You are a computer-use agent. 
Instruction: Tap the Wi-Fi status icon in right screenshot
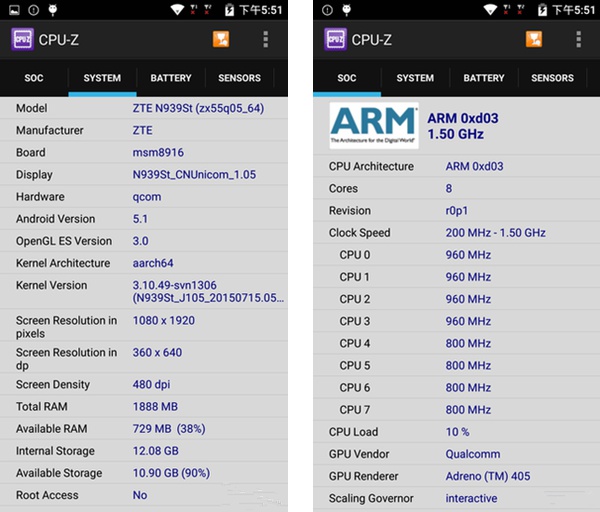[490, 10]
